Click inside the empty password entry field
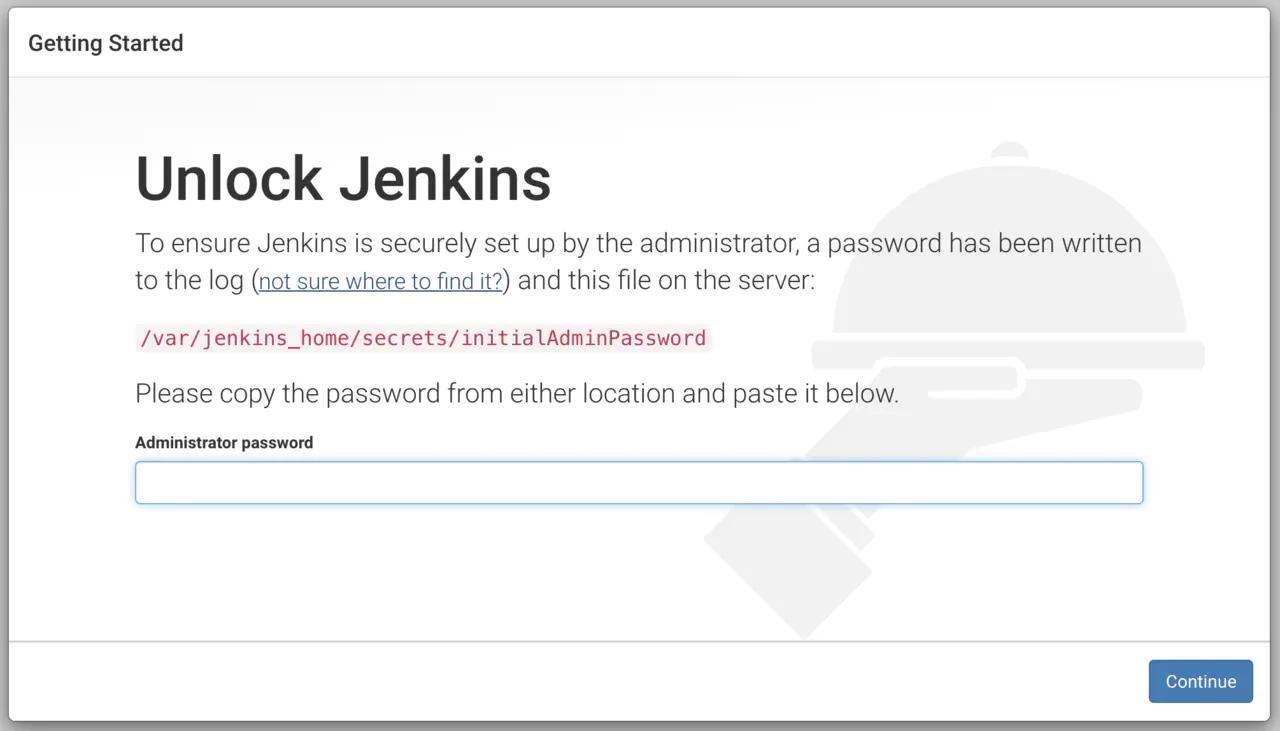Screen dimensions: 1280x731 [x=639, y=482]
